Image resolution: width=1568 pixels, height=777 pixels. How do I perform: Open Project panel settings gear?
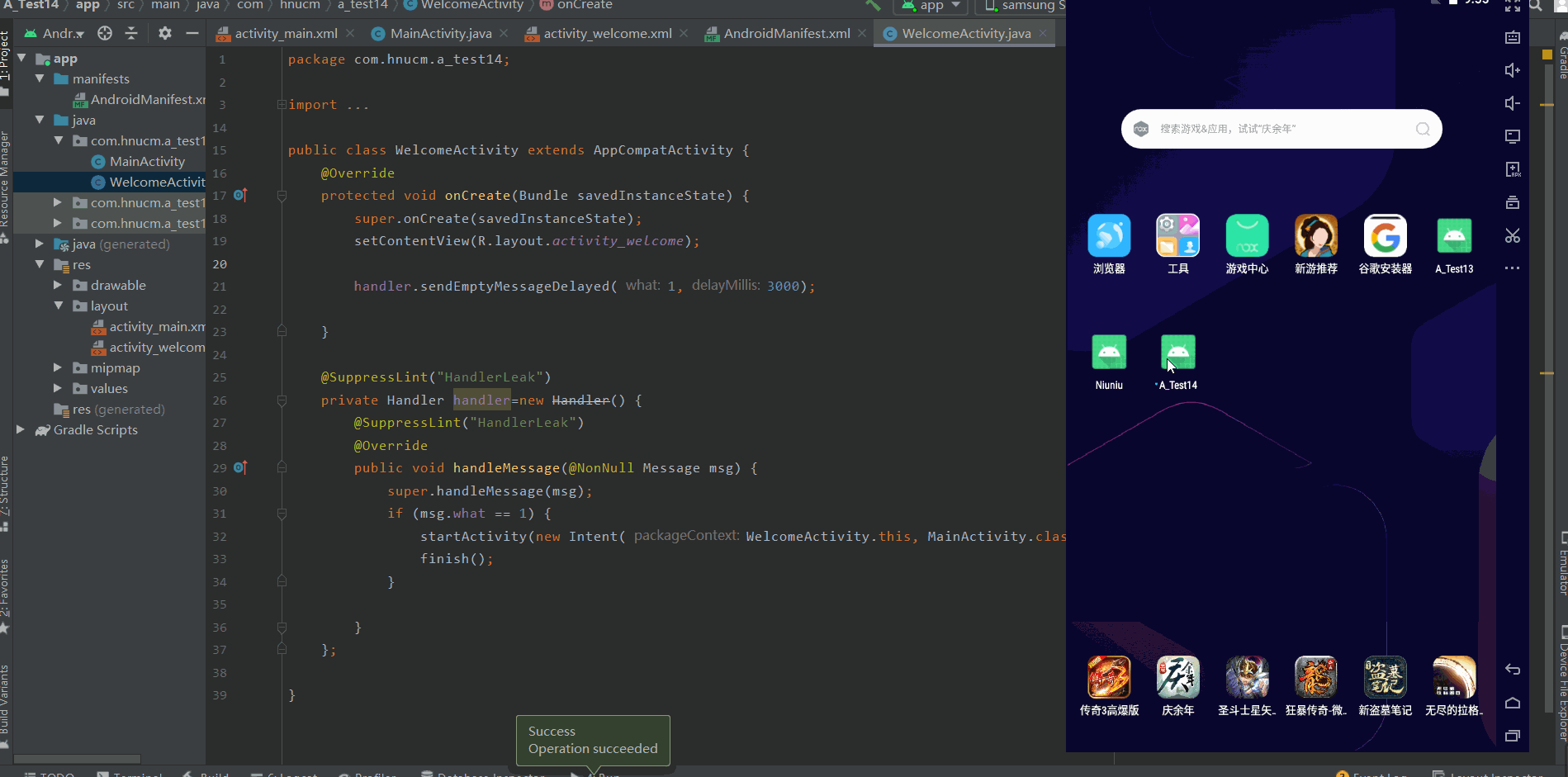[165, 33]
